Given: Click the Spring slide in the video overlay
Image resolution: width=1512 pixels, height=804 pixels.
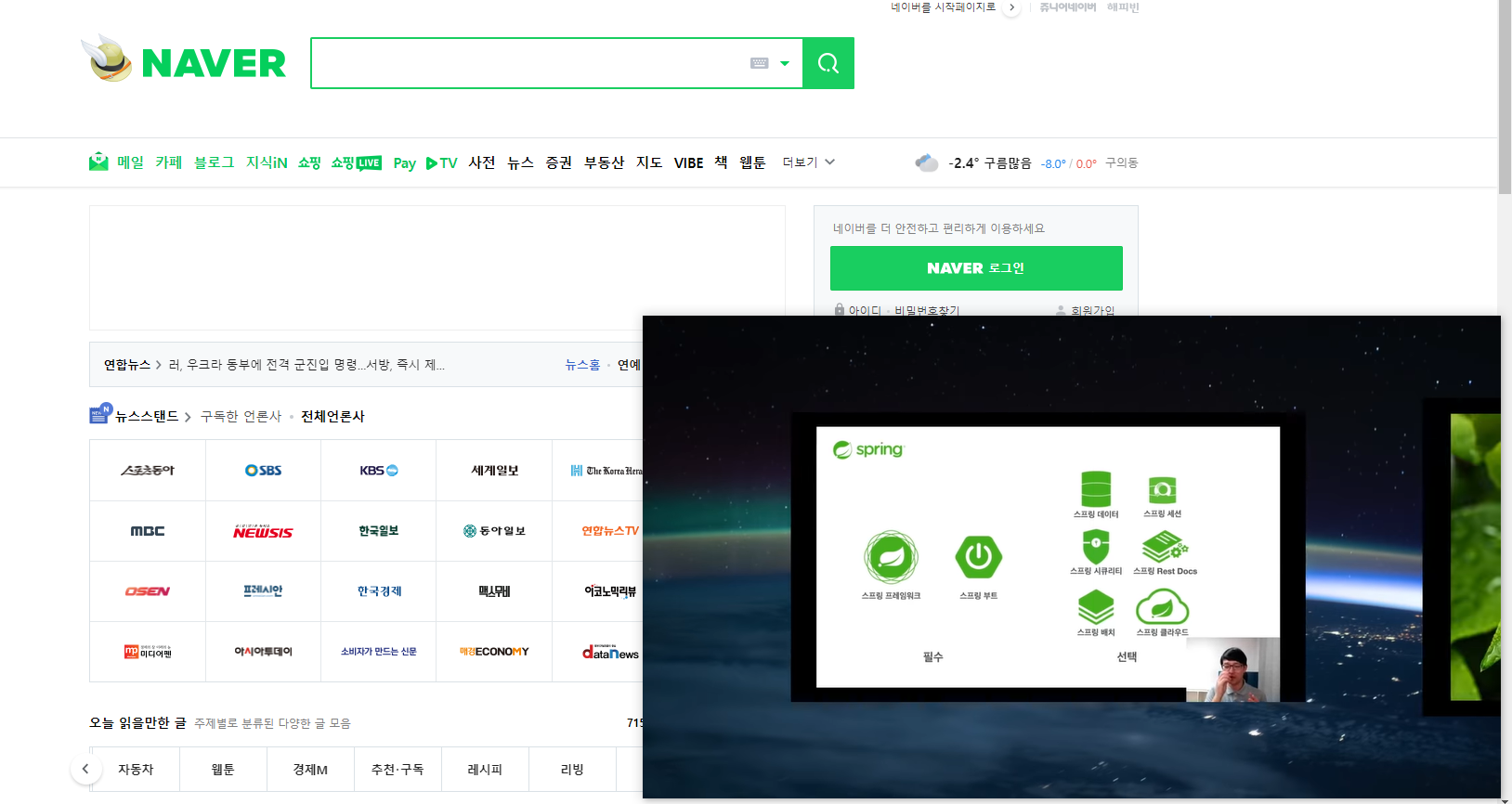Looking at the screenshot, I should (1048, 557).
